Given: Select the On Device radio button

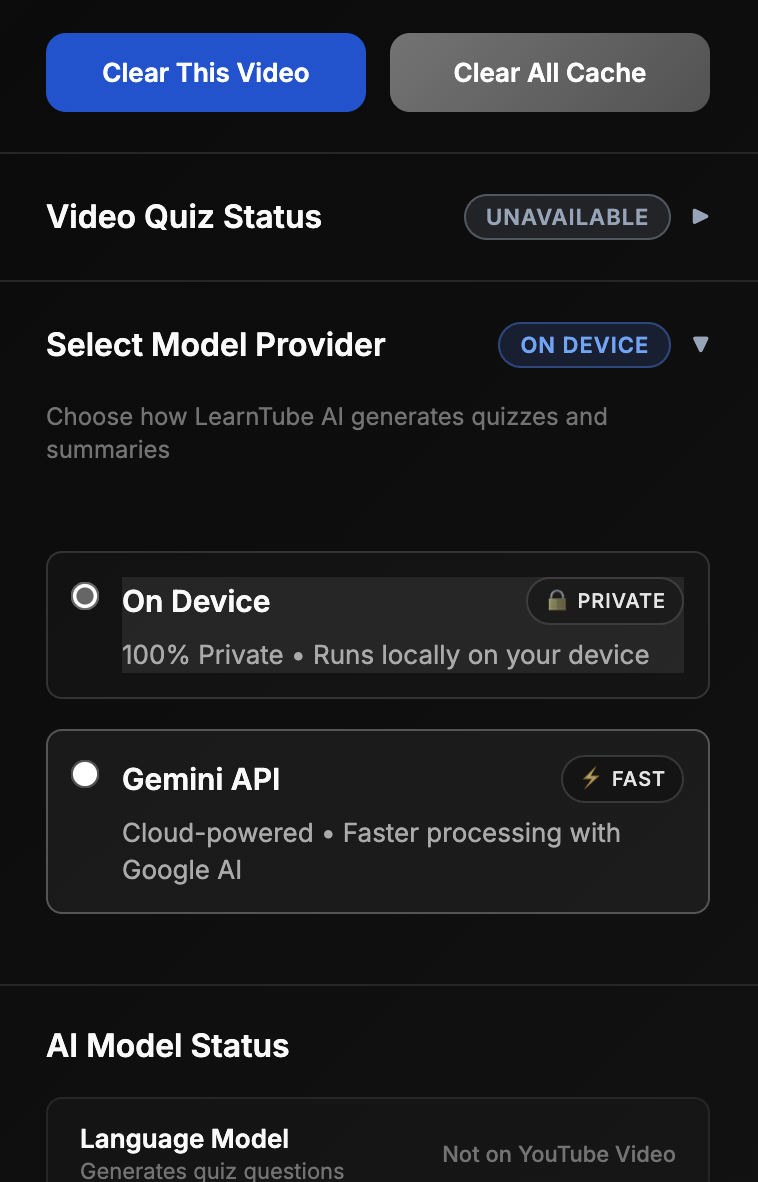Looking at the screenshot, I should 84,596.
